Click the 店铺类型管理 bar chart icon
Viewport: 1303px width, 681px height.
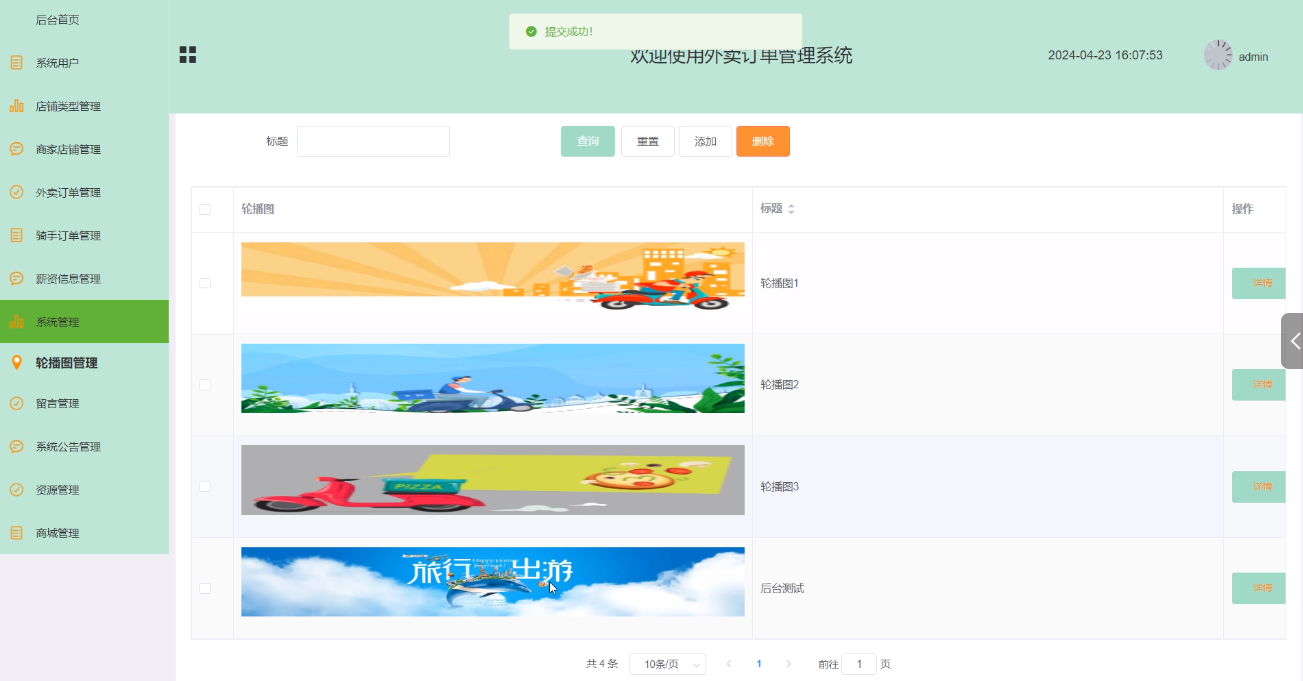[16, 106]
